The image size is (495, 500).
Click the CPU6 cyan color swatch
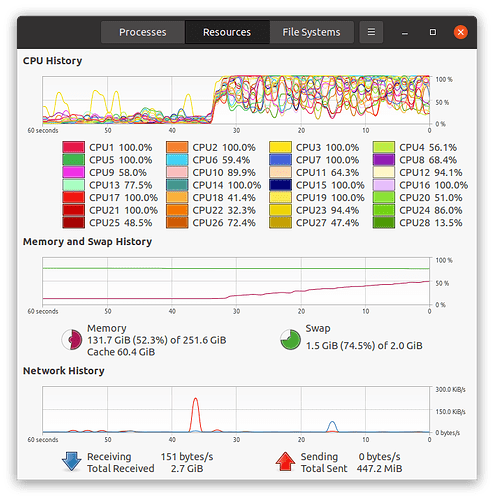point(177,160)
